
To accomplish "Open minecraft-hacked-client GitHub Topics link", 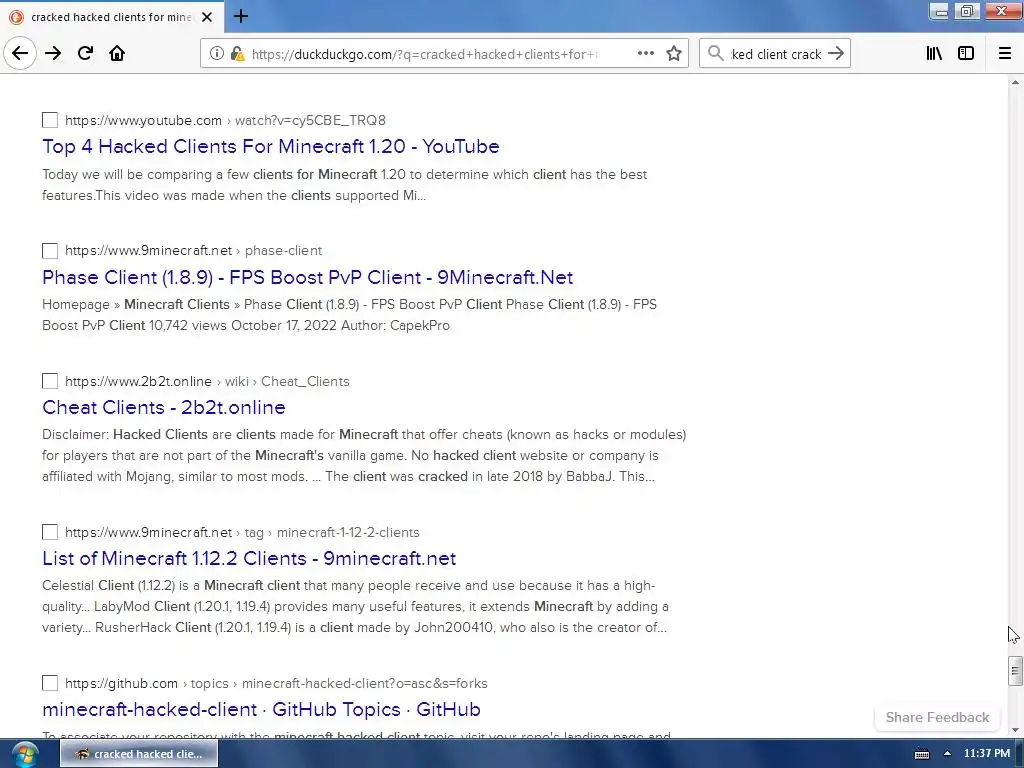I will [261, 709].
